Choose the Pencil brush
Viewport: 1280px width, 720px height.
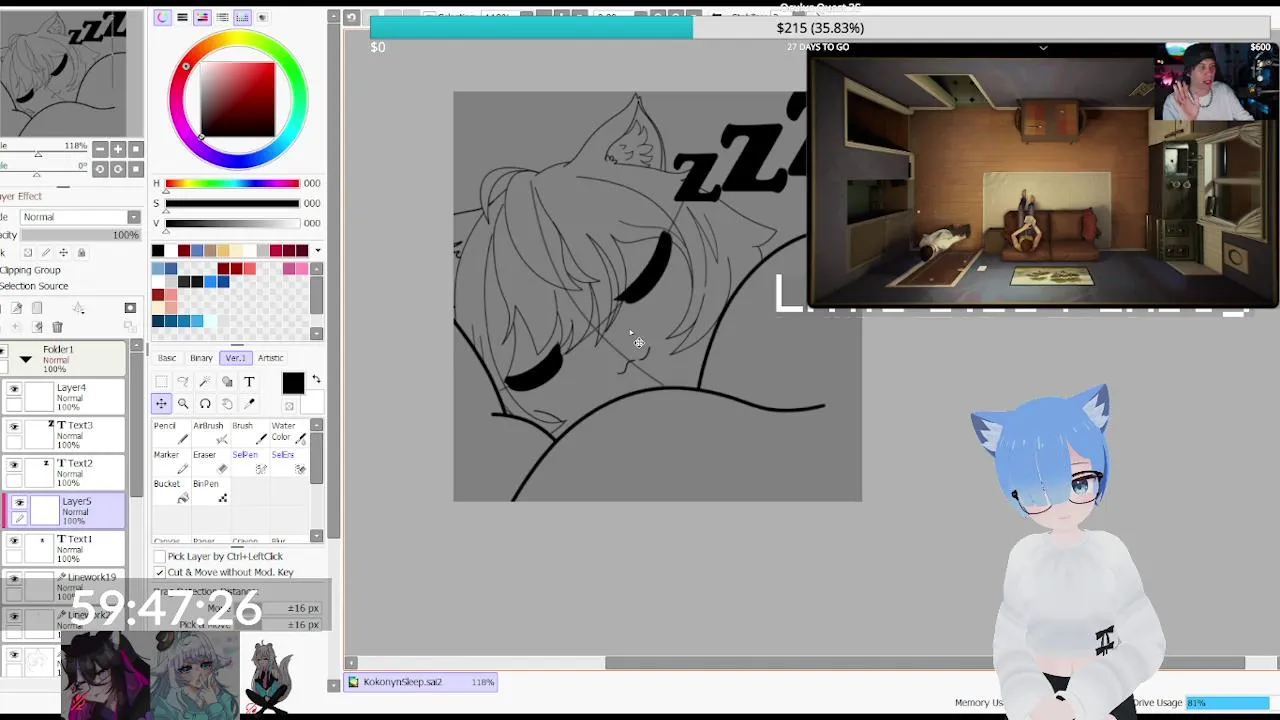tap(170, 433)
